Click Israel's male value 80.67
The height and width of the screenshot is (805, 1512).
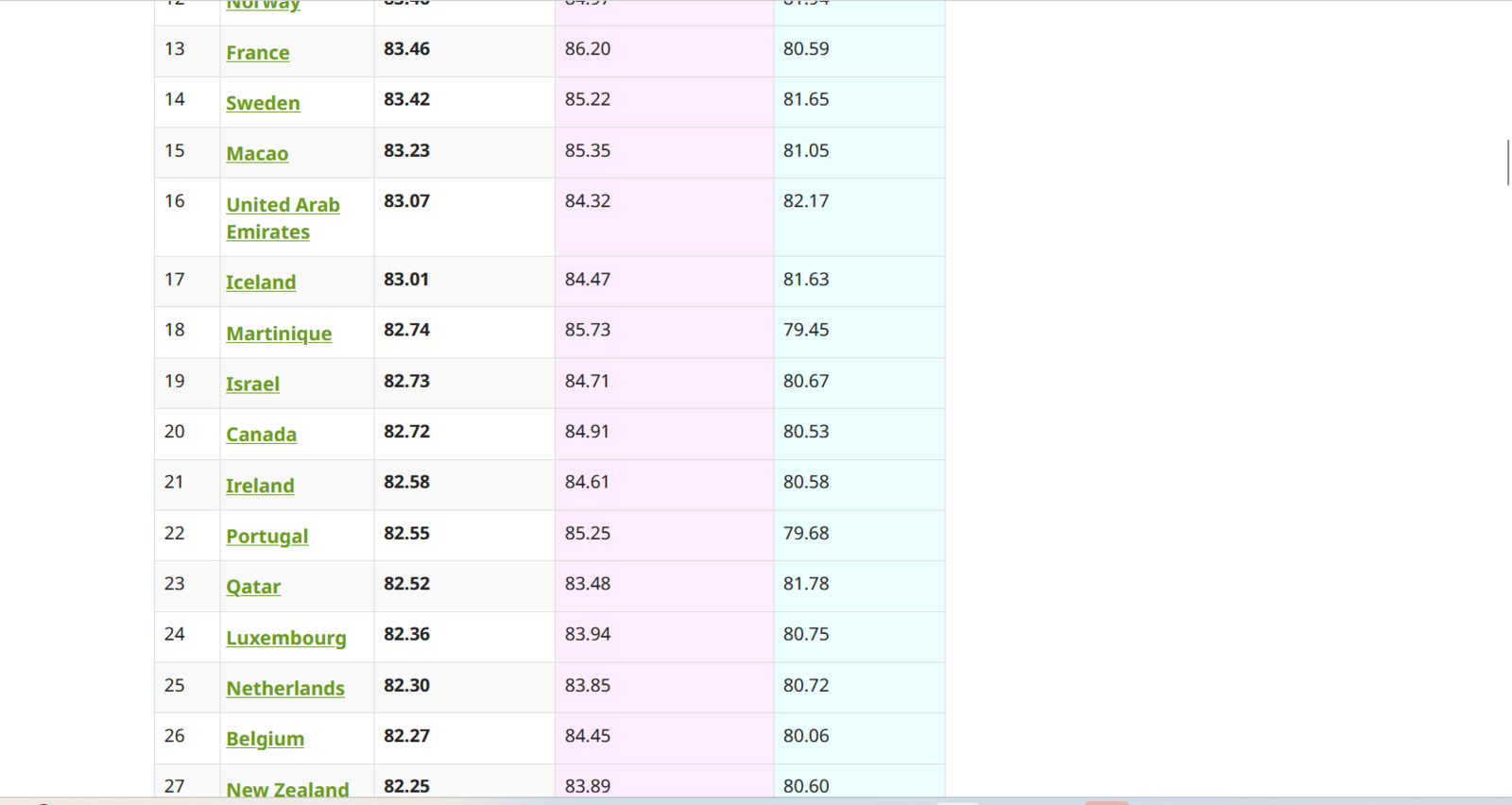806,381
